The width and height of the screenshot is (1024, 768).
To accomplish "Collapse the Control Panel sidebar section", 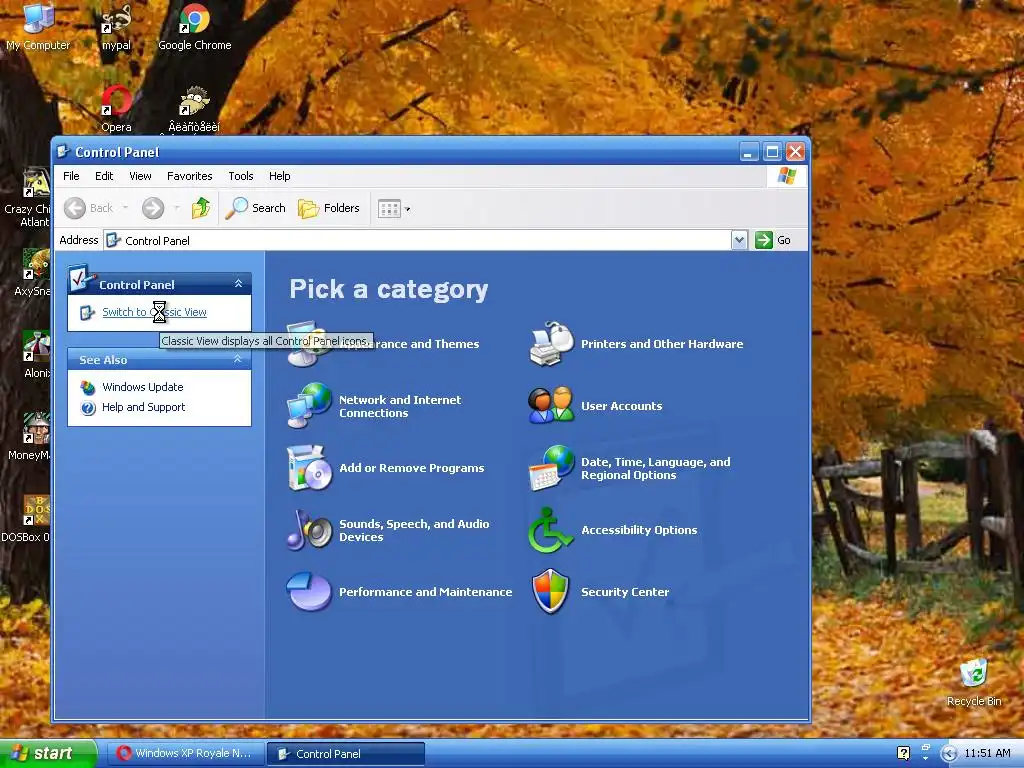I will click(x=238, y=283).
